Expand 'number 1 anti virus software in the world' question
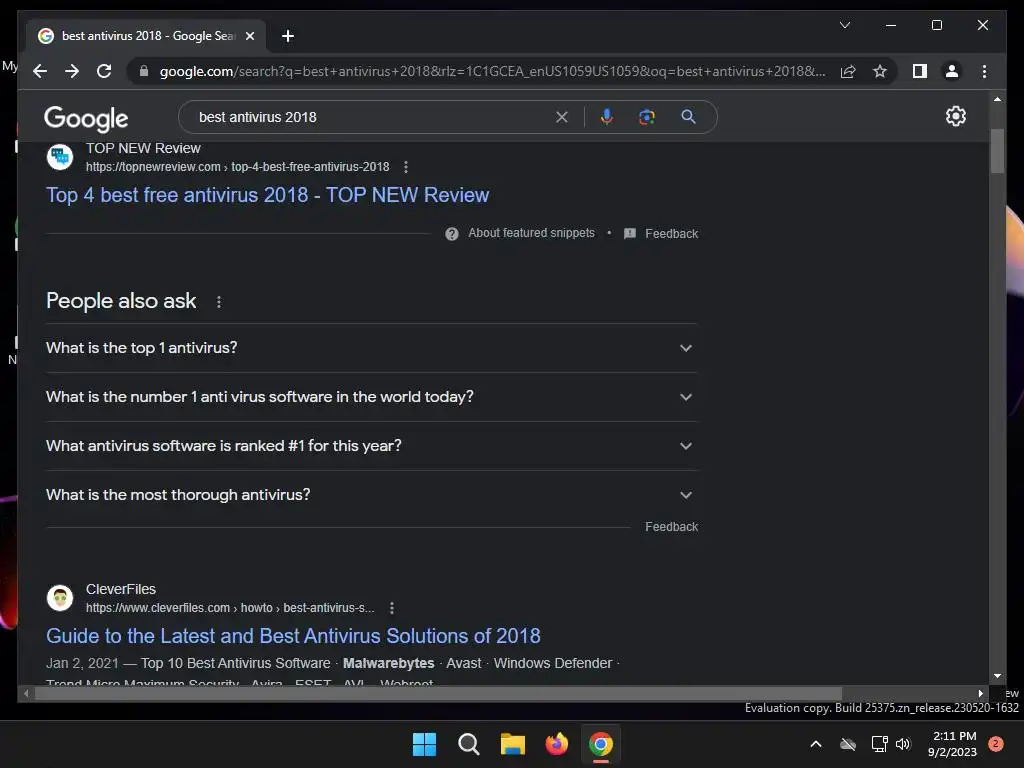Screen dimensions: 1024x768 371,397
